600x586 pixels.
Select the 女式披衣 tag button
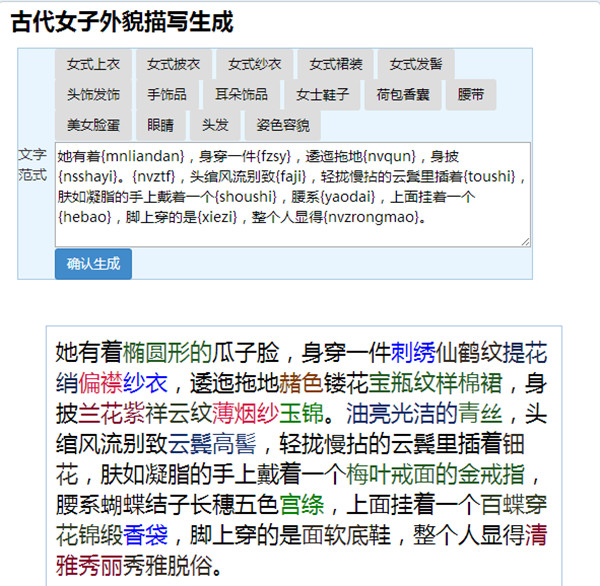(174, 64)
